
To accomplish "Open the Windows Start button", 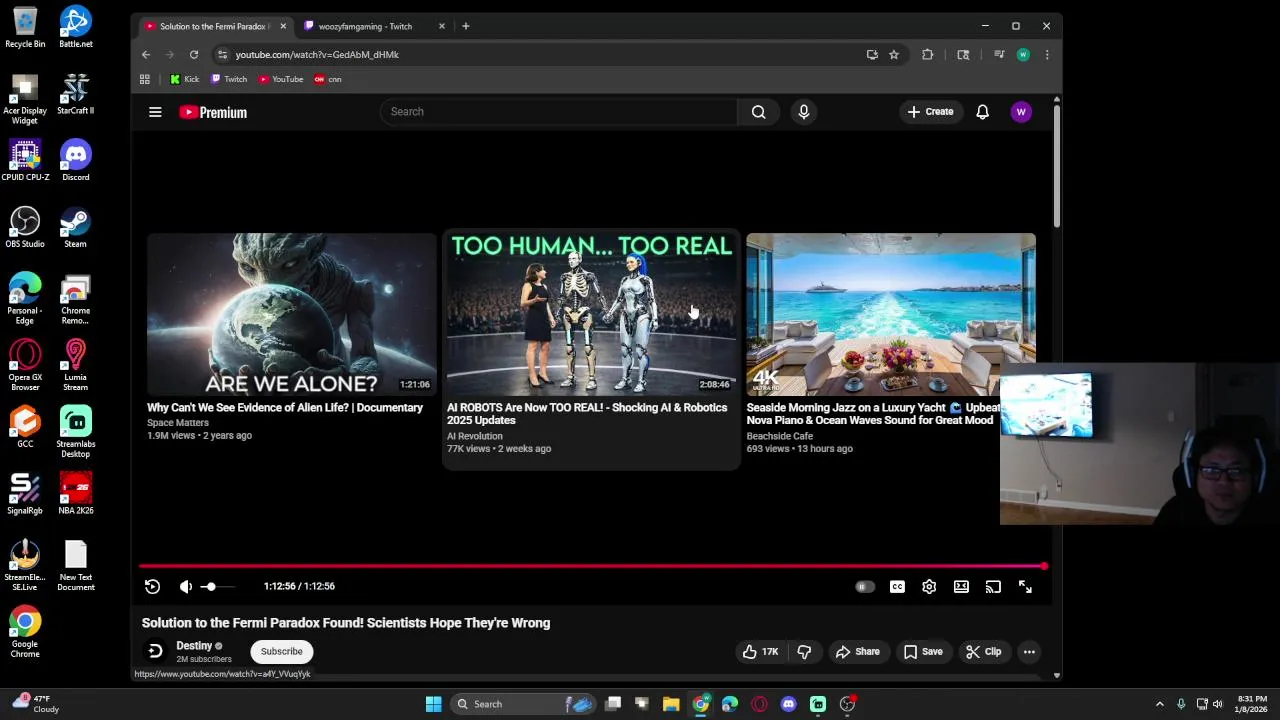I will (x=433, y=704).
